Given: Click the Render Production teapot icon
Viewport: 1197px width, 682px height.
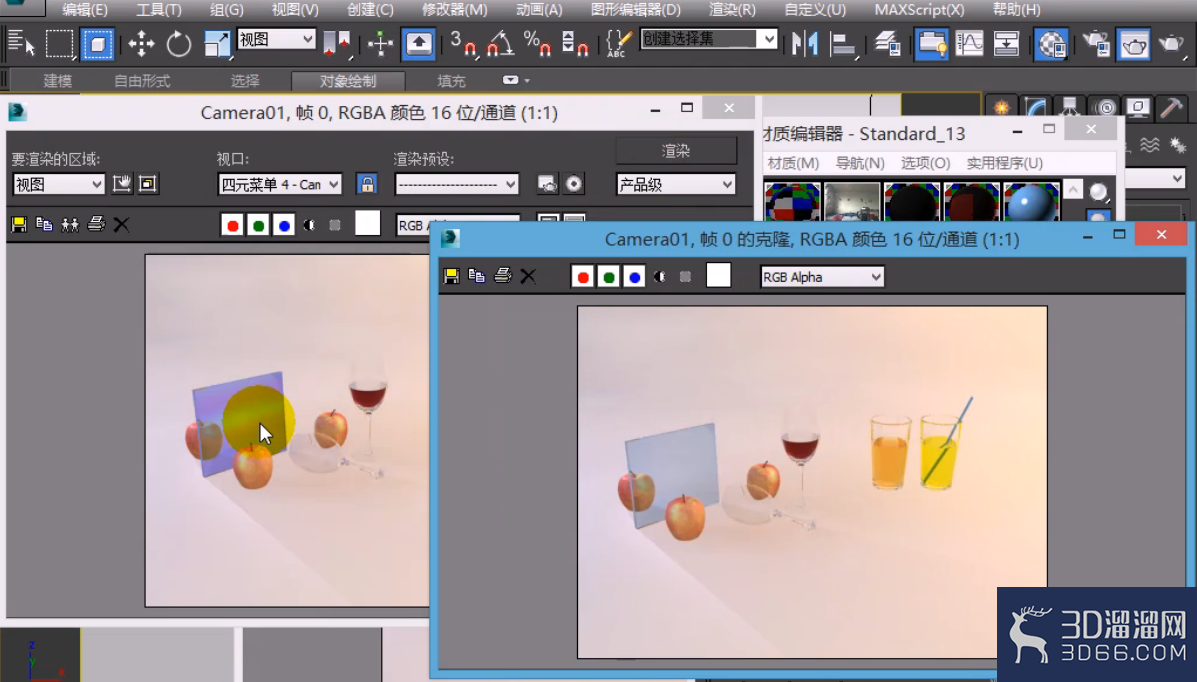Looking at the screenshot, I should click(x=1171, y=44).
